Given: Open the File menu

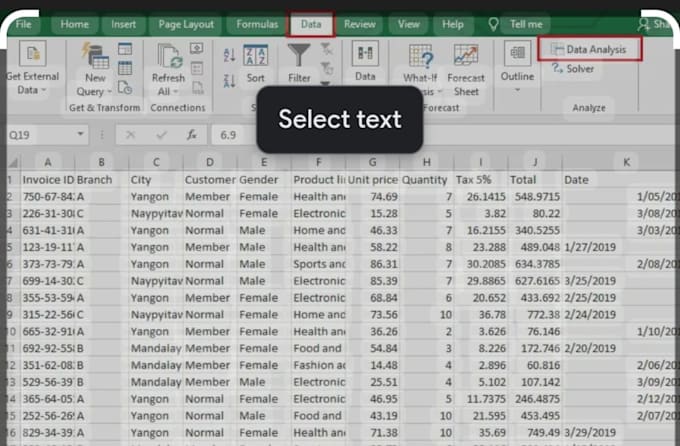Looking at the screenshot, I should pos(23,23).
